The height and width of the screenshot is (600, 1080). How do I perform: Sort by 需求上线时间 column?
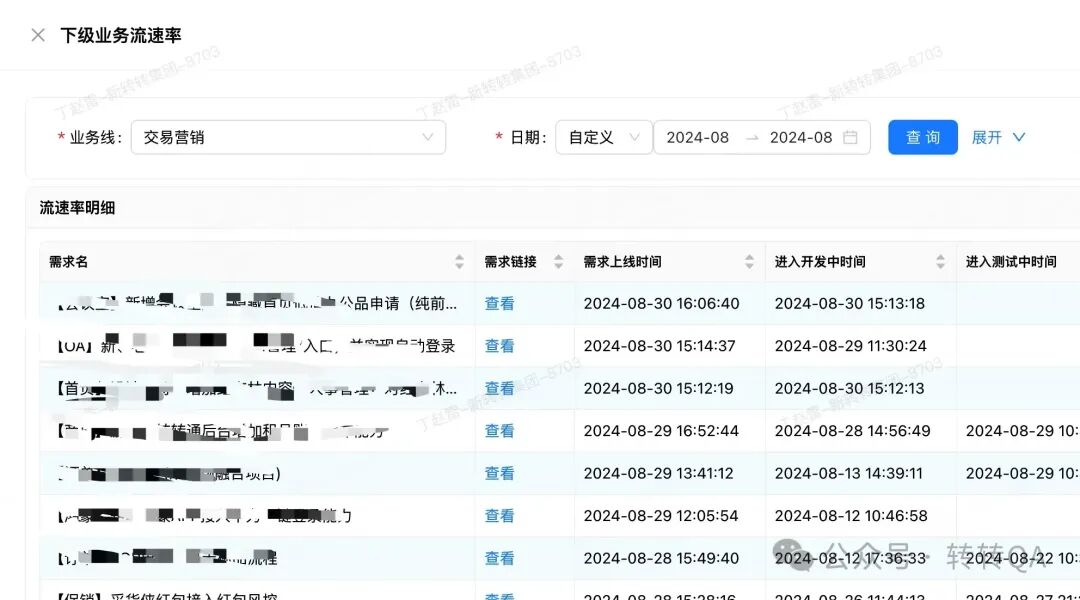point(749,262)
